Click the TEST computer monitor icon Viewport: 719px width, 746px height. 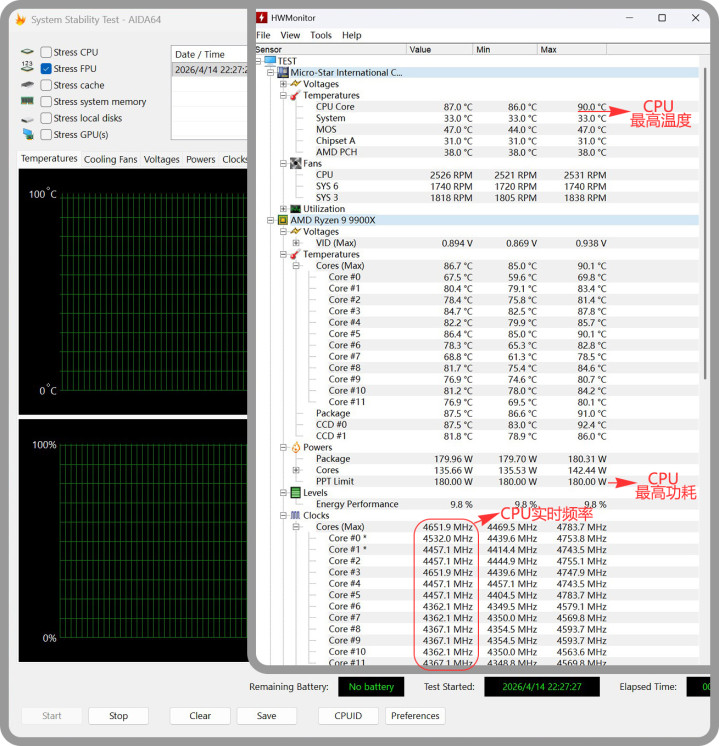270,61
